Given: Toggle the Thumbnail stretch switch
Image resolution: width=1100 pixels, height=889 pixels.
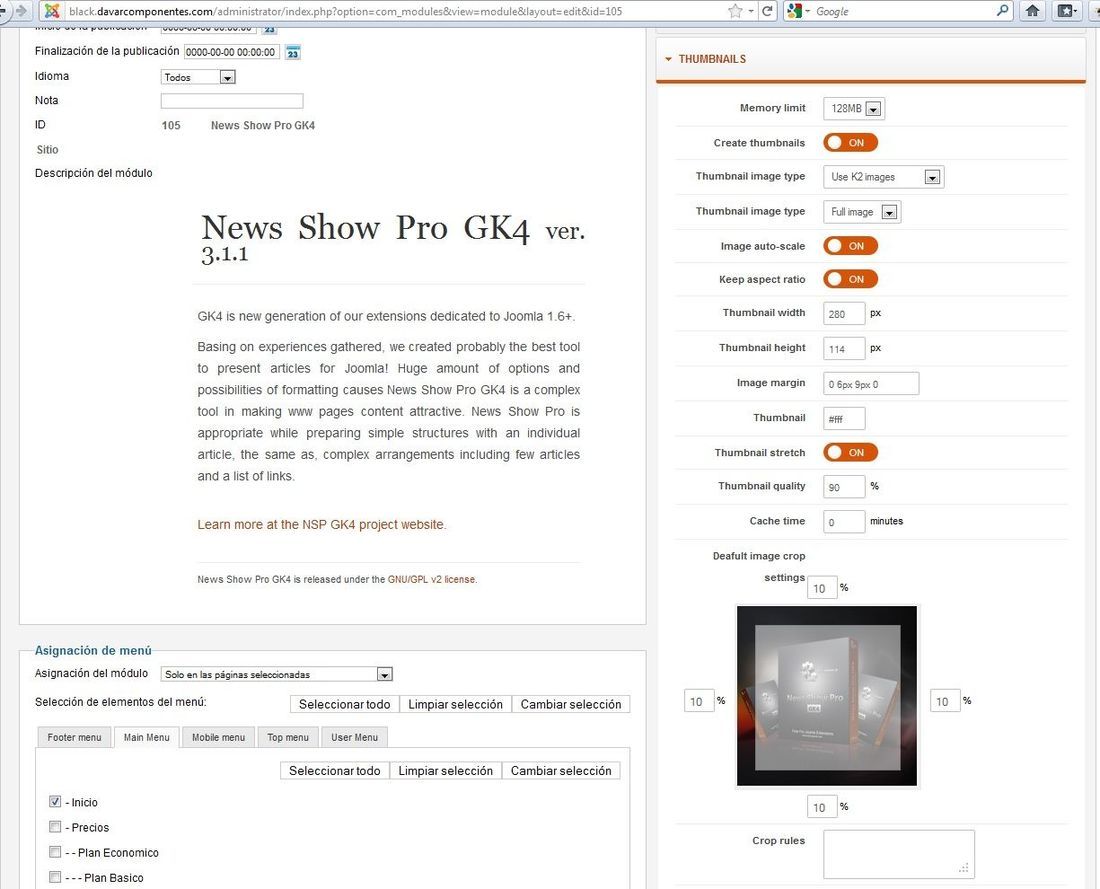Looking at the screenshot, I should click(850, 452).
